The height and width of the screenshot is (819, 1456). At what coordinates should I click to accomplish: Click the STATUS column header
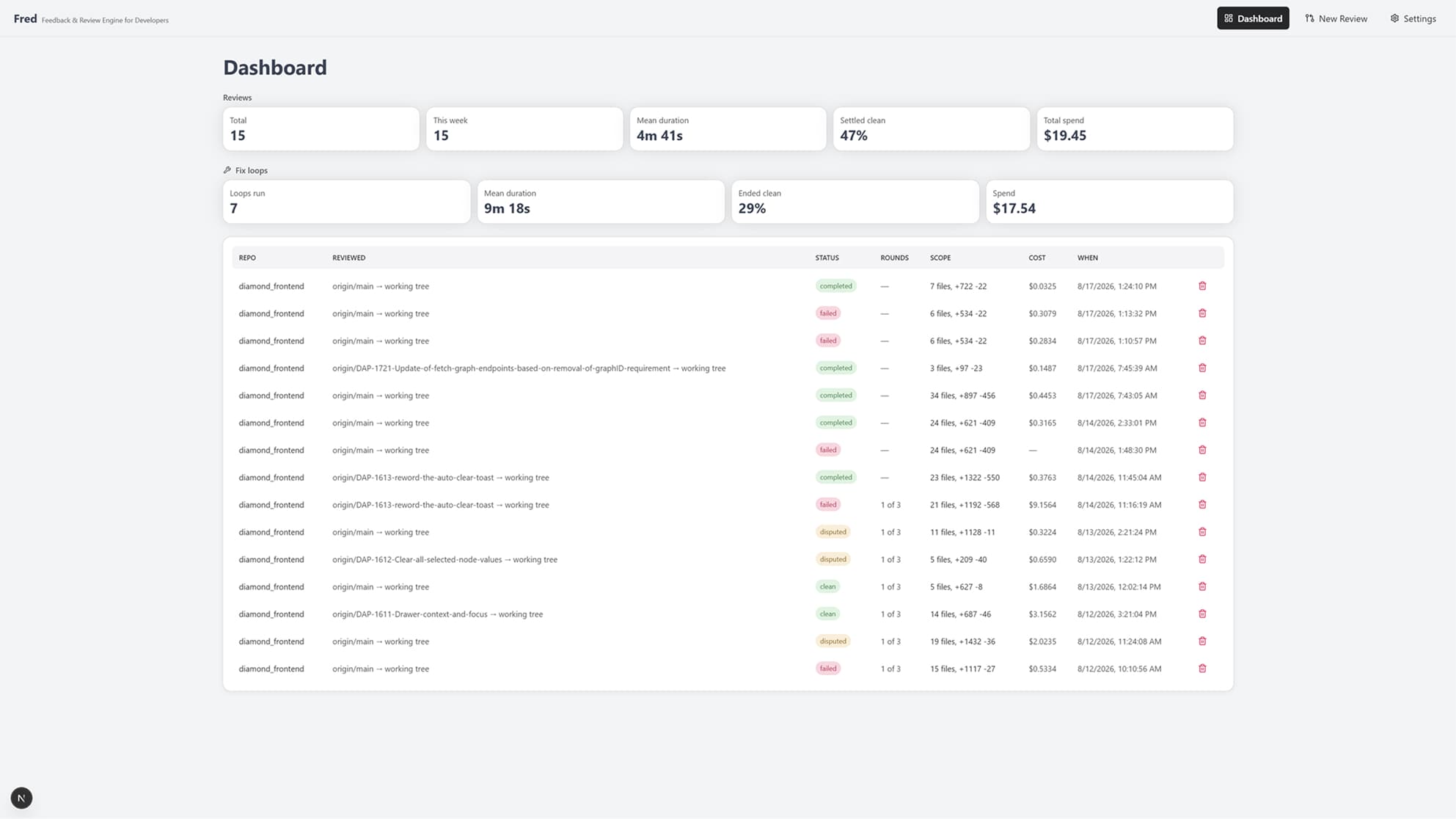827,258
